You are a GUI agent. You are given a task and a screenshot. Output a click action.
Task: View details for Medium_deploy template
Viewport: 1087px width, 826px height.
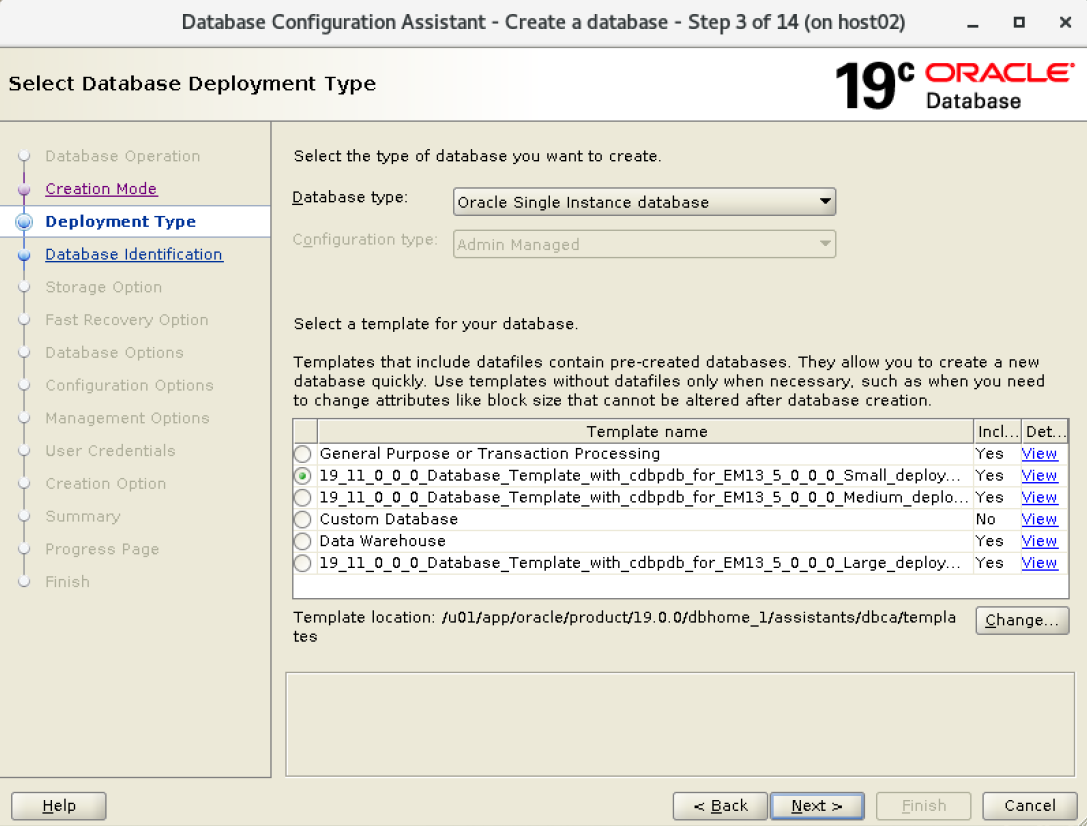point(1038,498)
